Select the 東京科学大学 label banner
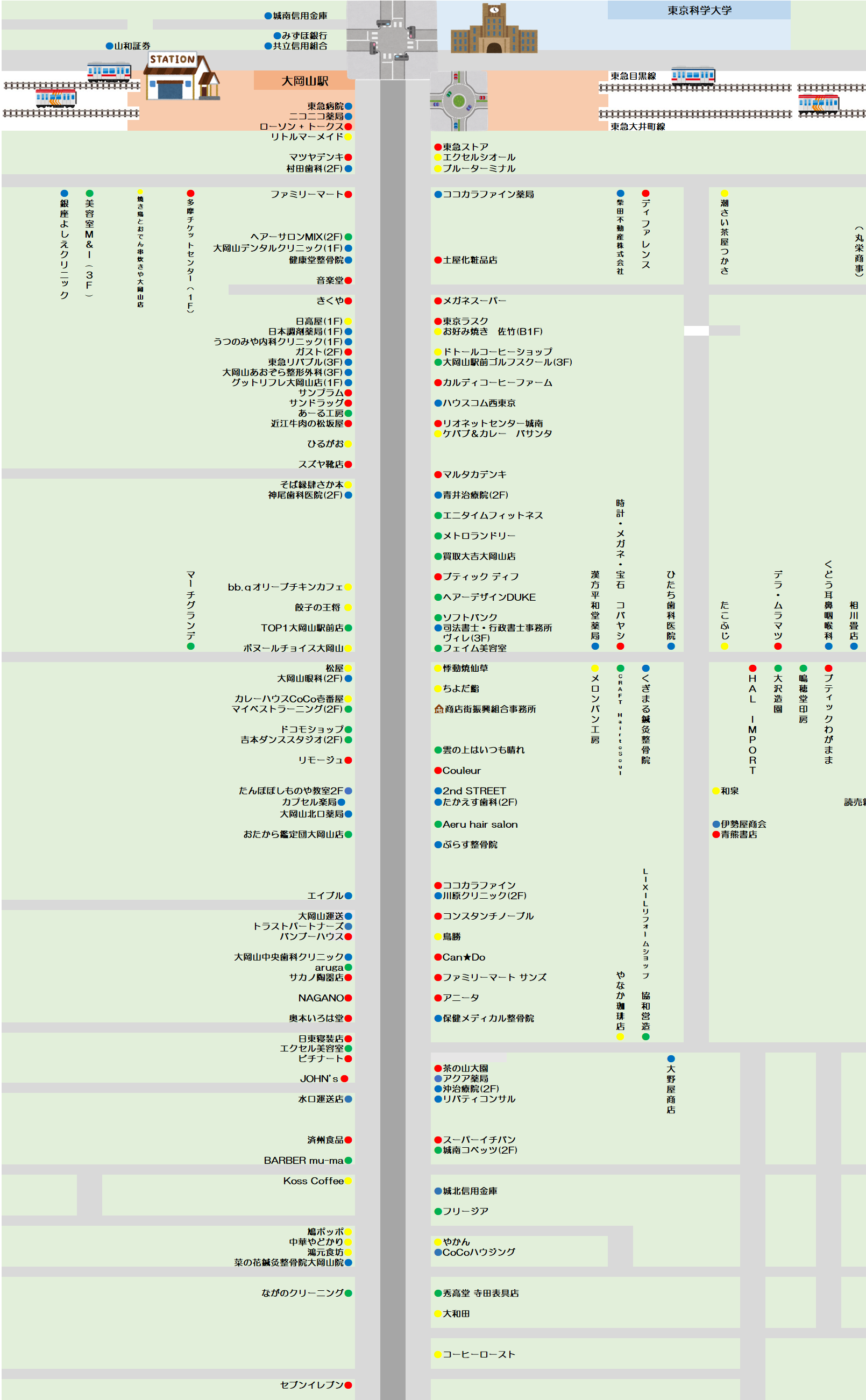The width and height of the screenshot is (866, 1400). pyautogui.click(x=699, y=10)
